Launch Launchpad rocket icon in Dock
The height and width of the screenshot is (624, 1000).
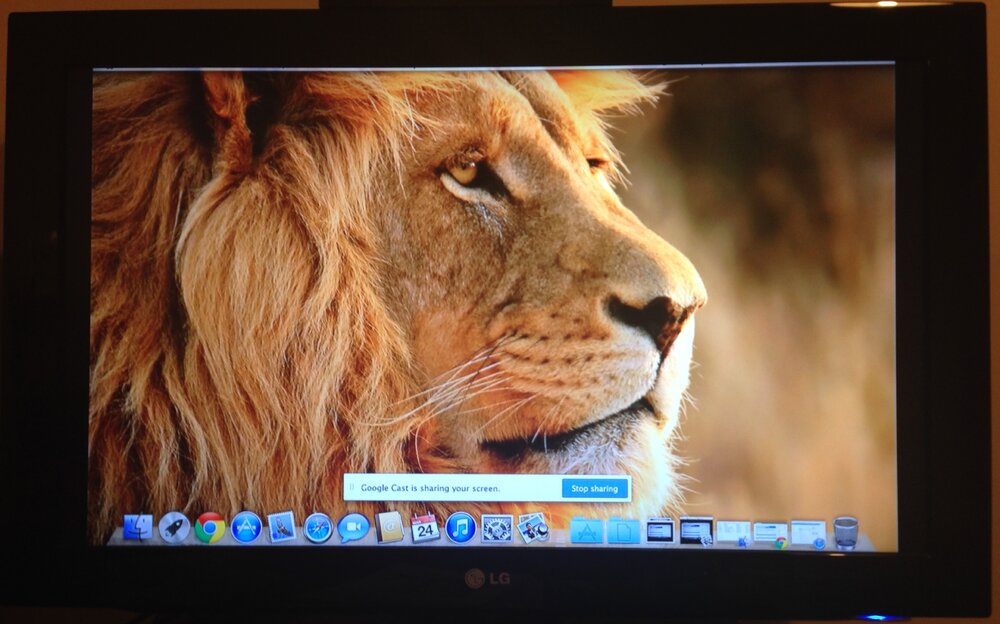[174, 528]
